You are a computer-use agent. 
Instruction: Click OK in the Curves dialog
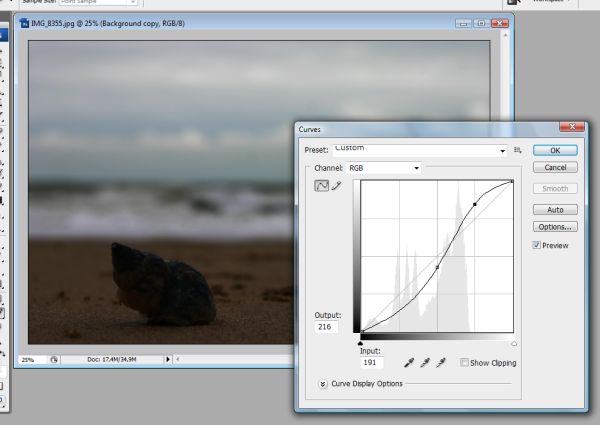point(555,150)
